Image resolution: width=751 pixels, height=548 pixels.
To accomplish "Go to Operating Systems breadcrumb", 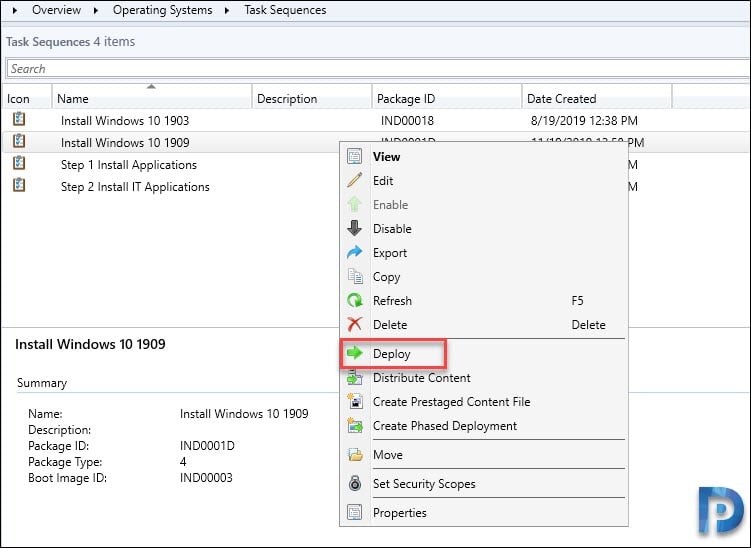I will tap(162, 10).
